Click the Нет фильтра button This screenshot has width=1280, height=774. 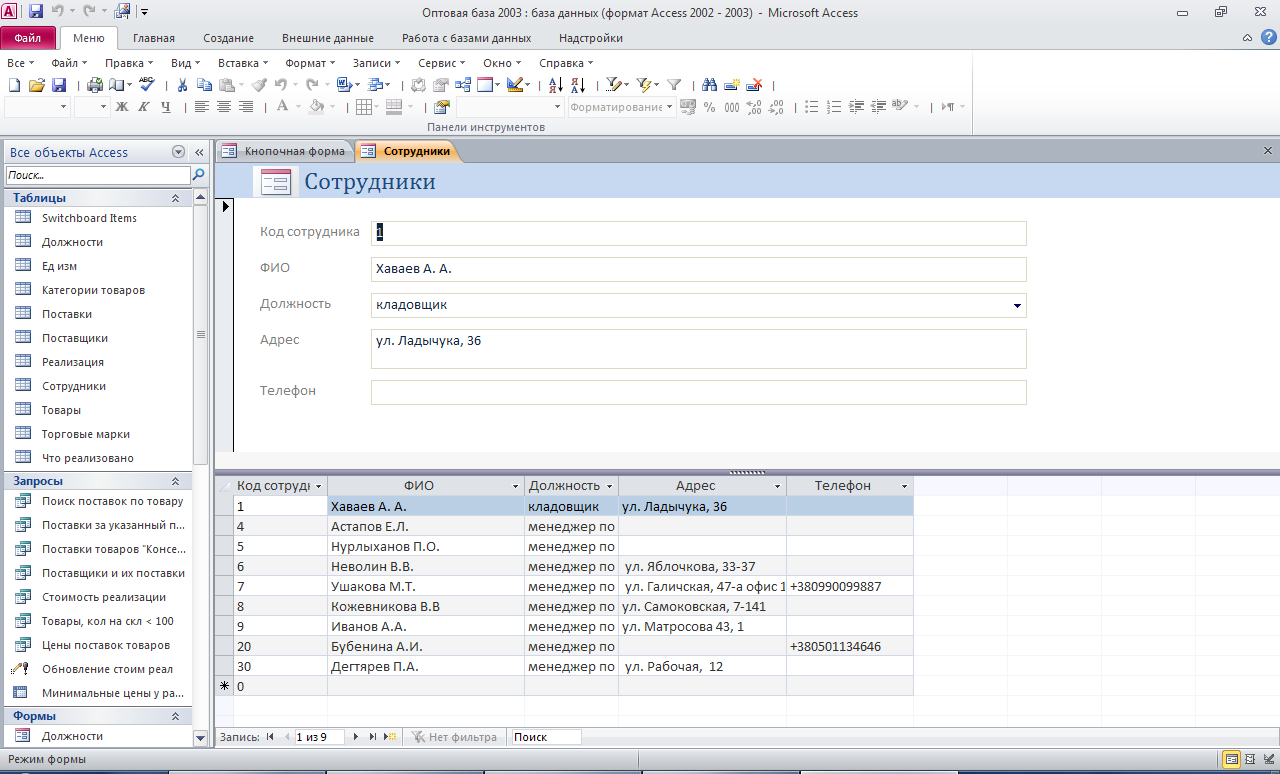click(x=454, y=737)
